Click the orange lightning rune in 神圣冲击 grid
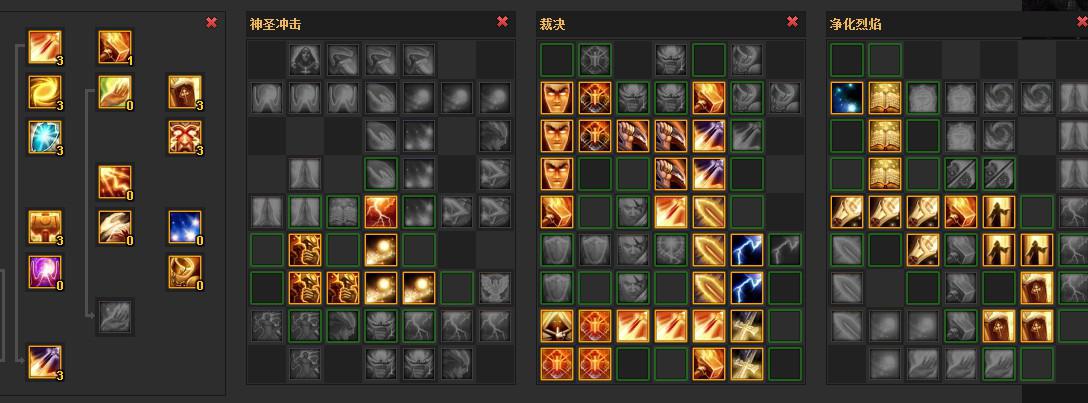Screen dimensions: 1088x403 381,212
